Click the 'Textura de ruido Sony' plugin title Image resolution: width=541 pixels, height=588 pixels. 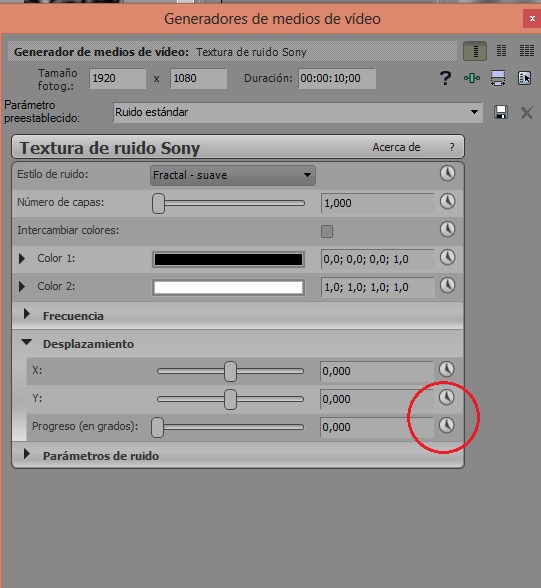click(109, 148)
